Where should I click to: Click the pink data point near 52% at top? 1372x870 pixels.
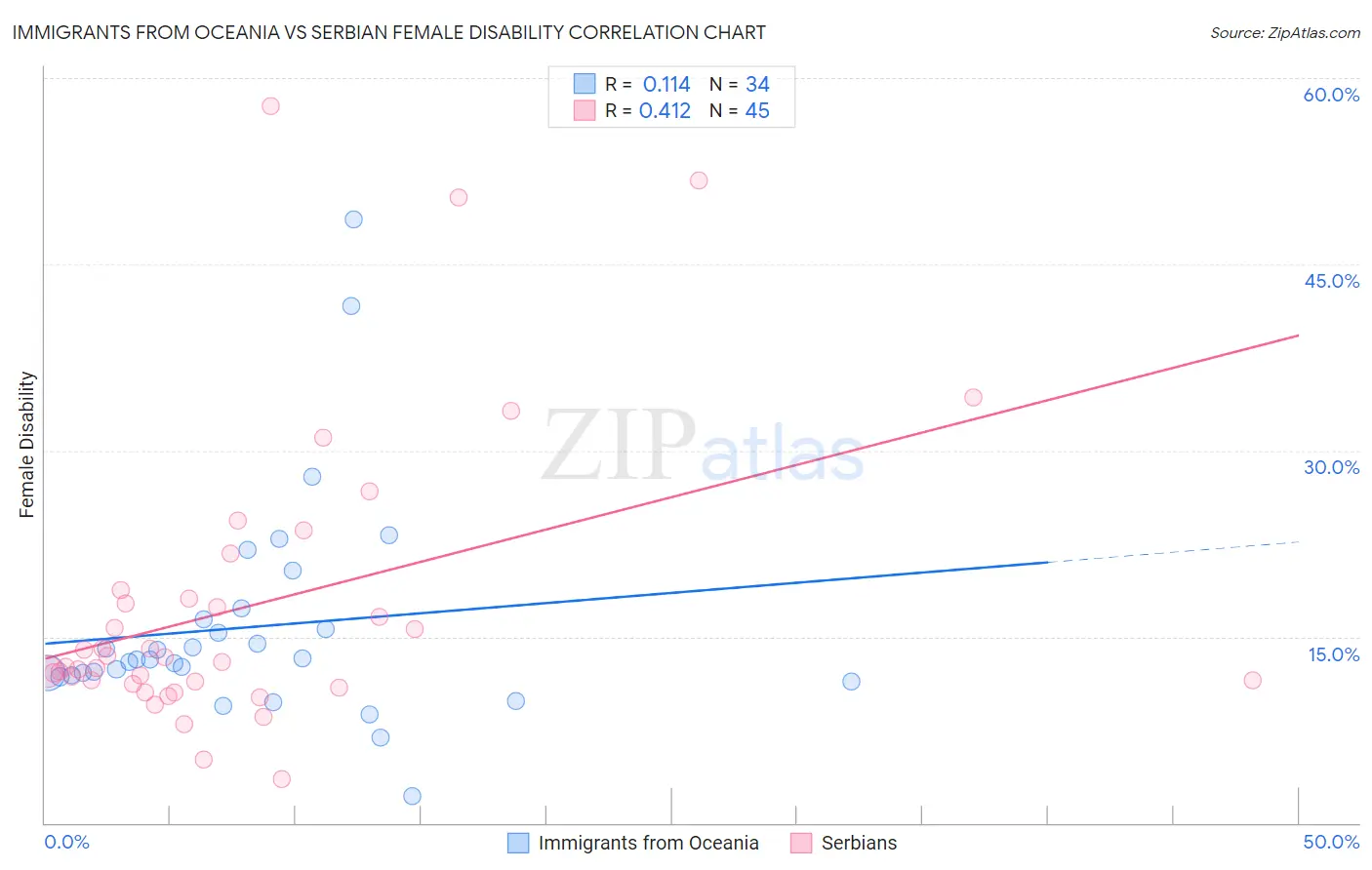click(699, 180)
